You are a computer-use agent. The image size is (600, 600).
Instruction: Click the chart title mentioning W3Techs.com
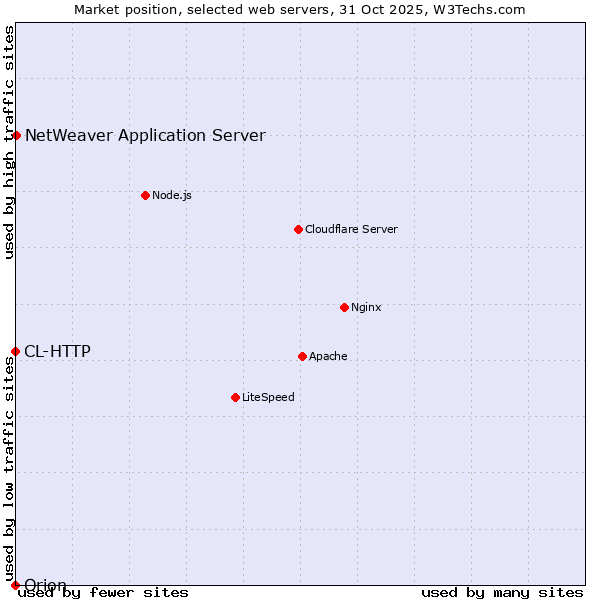coord(300,9)
